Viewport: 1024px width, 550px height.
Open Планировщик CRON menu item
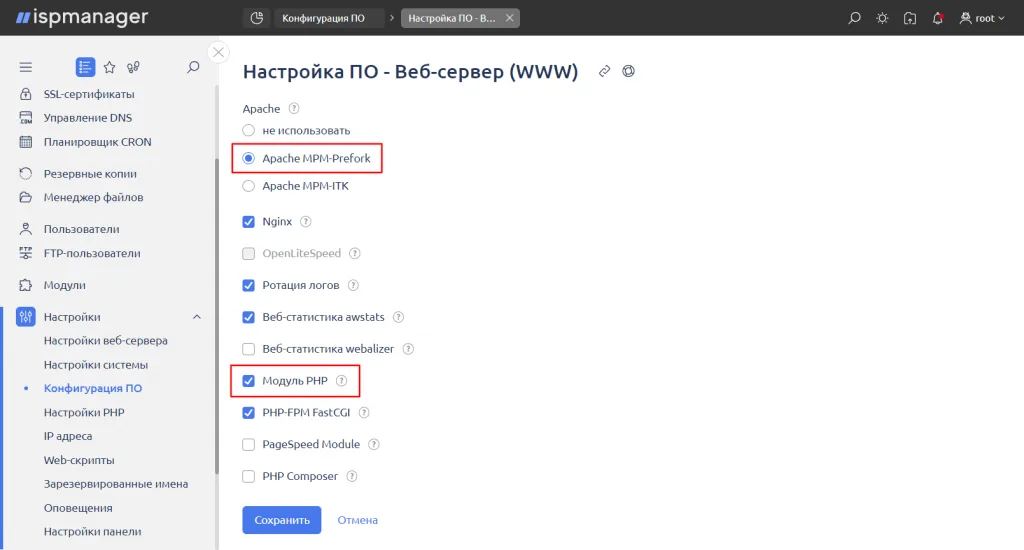click(97, 142)
